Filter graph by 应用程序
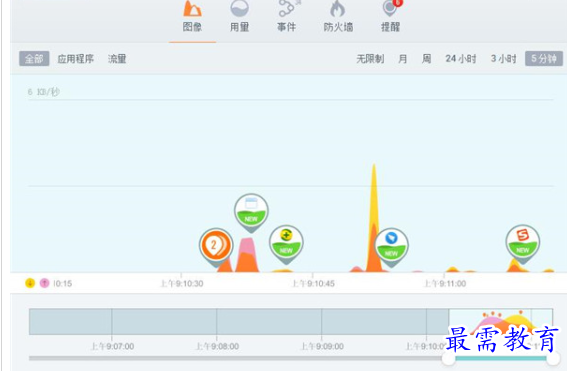 click(x=76, y=59)
